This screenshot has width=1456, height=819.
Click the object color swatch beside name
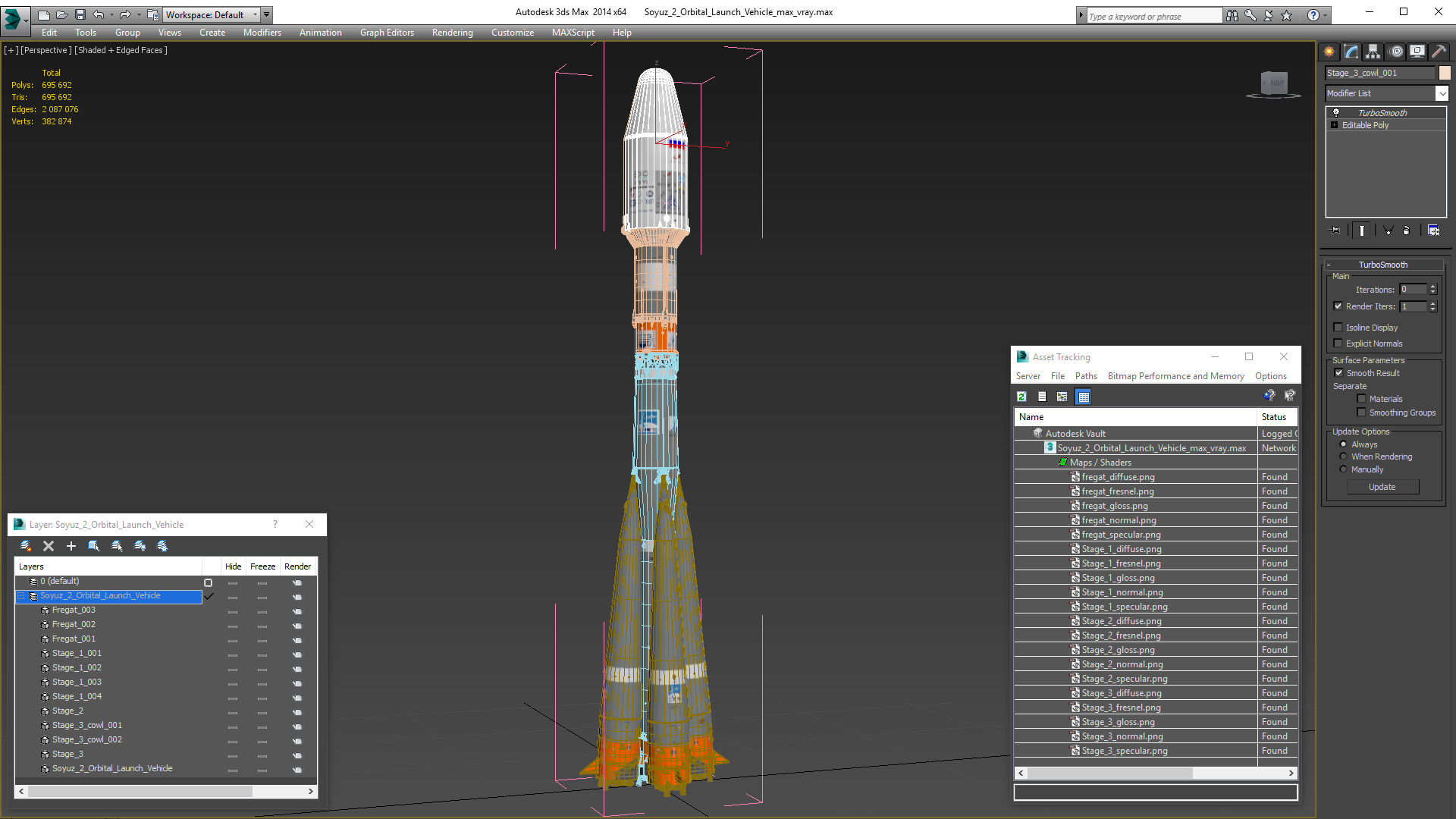[x=1445, y=73]
